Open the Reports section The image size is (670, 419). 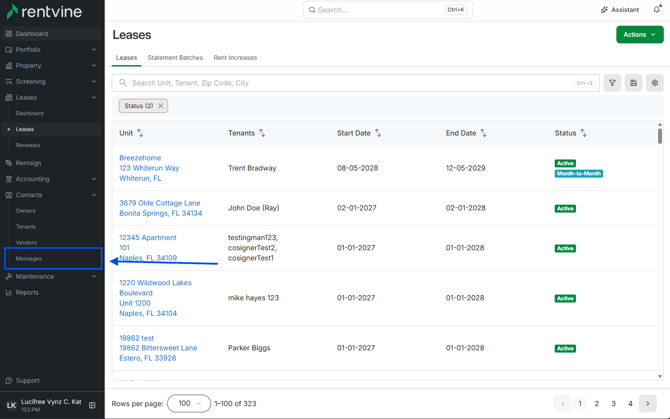coord(27,293)
